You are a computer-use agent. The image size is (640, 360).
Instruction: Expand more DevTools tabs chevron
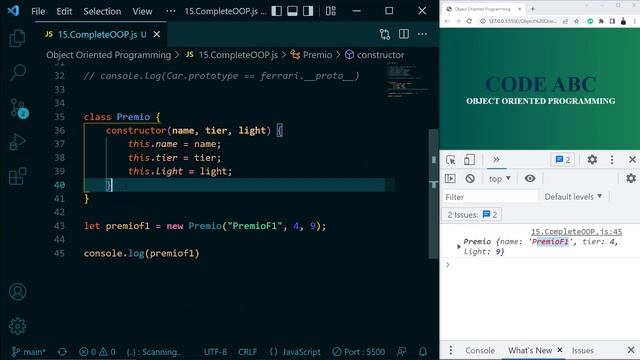point(496,160)
